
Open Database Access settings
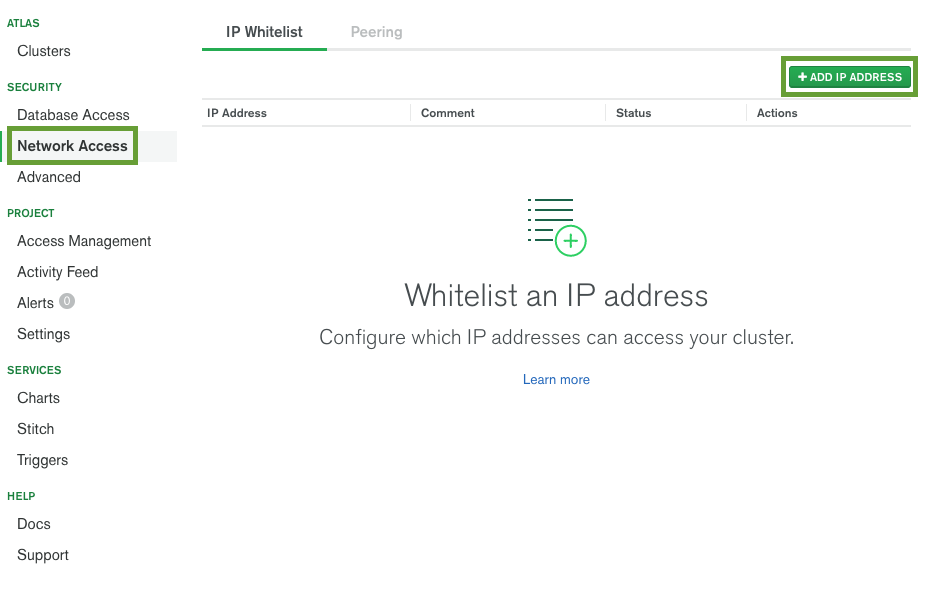coord(73,115)
